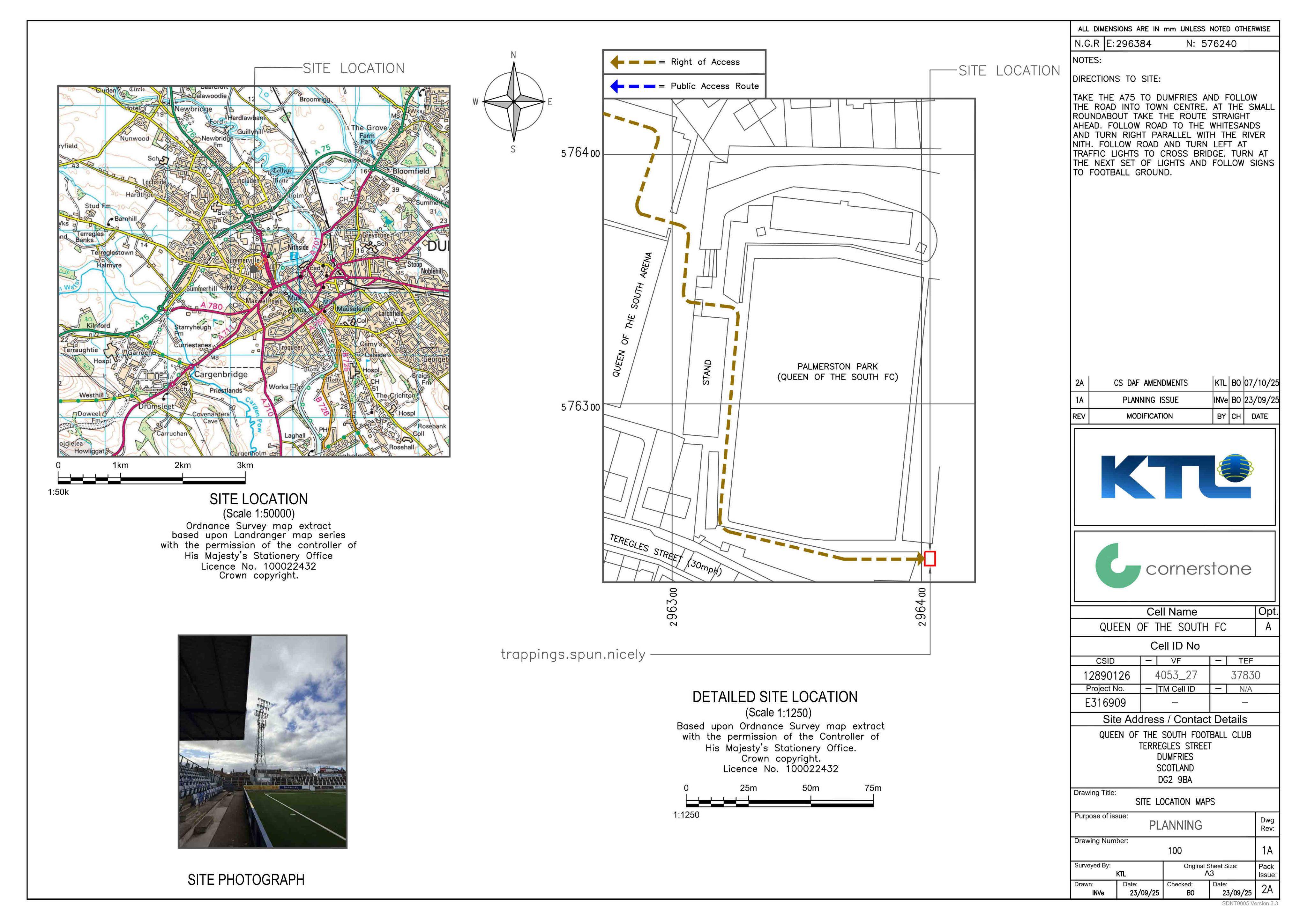Open the site photograph thumbnail
This screenshot has height=924, width=1307.
click(262, 741)
